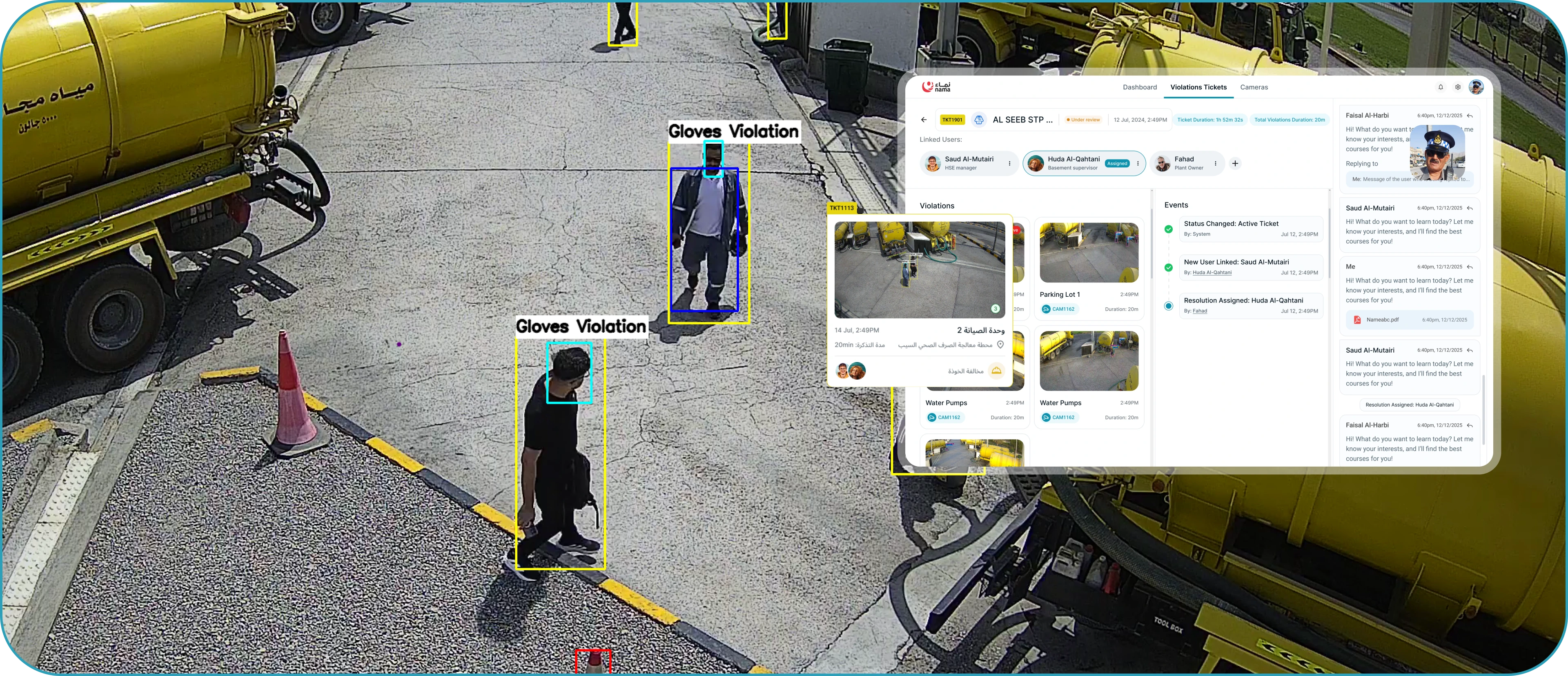This screenshot has height=676, width=1568.
Task: Click the PDF file icon next to Nameabc.pdf
Action: click(x=1357, y=320)
